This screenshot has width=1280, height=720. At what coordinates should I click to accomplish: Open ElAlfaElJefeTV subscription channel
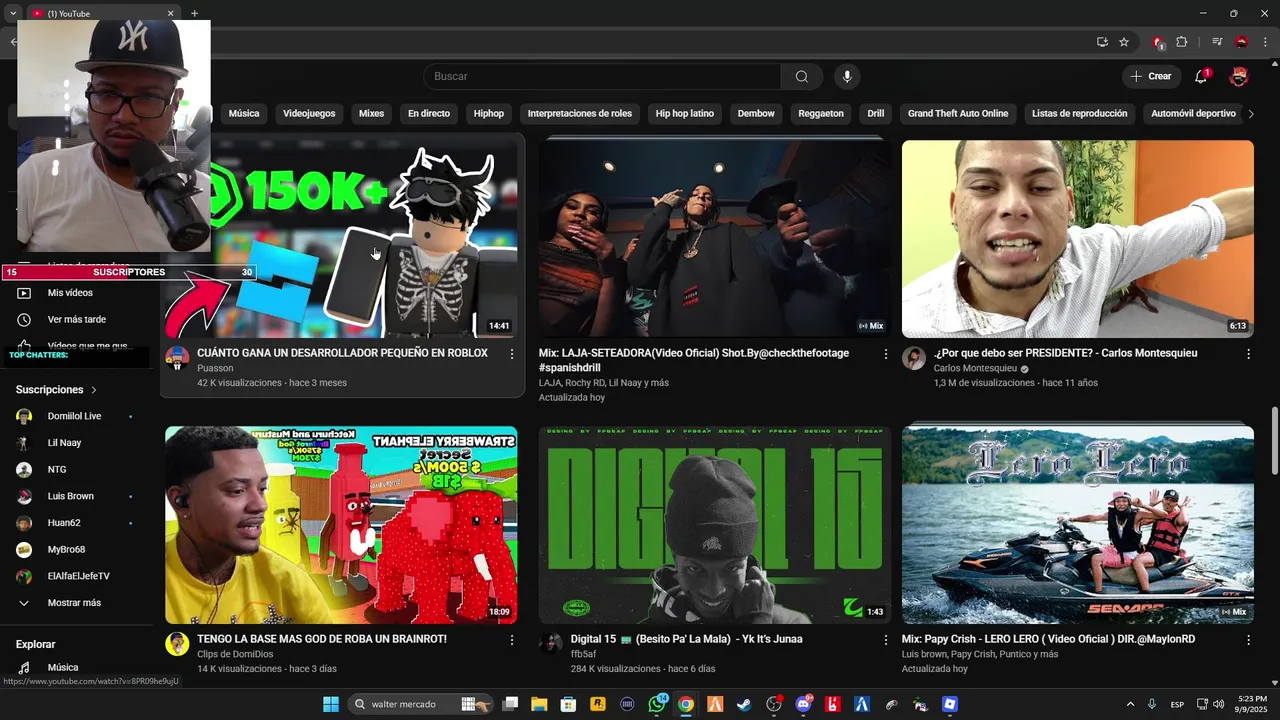coord(80,576)
